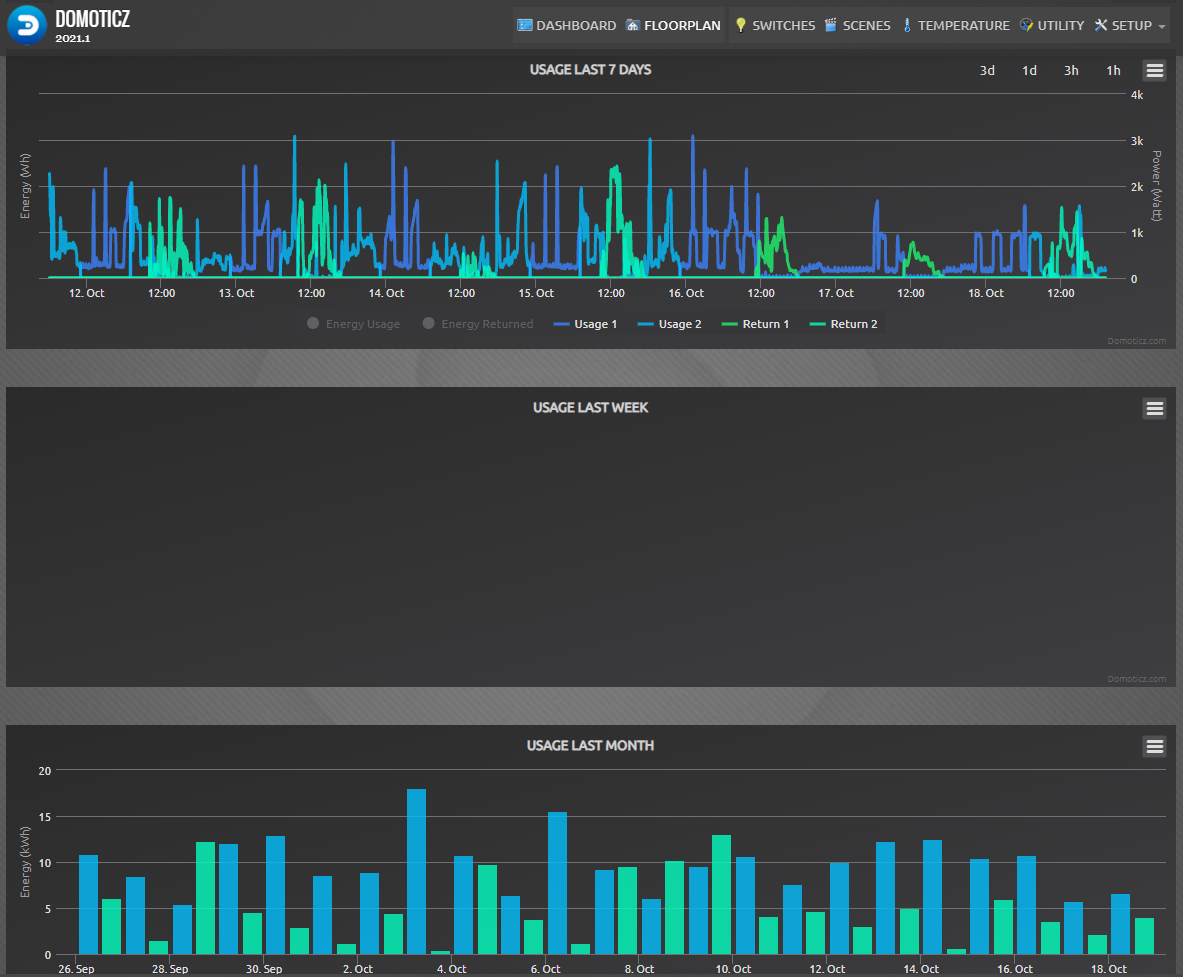Open the Dashboard tab
This screenshot has width=1183, height=977.
(x=567, y=26)
